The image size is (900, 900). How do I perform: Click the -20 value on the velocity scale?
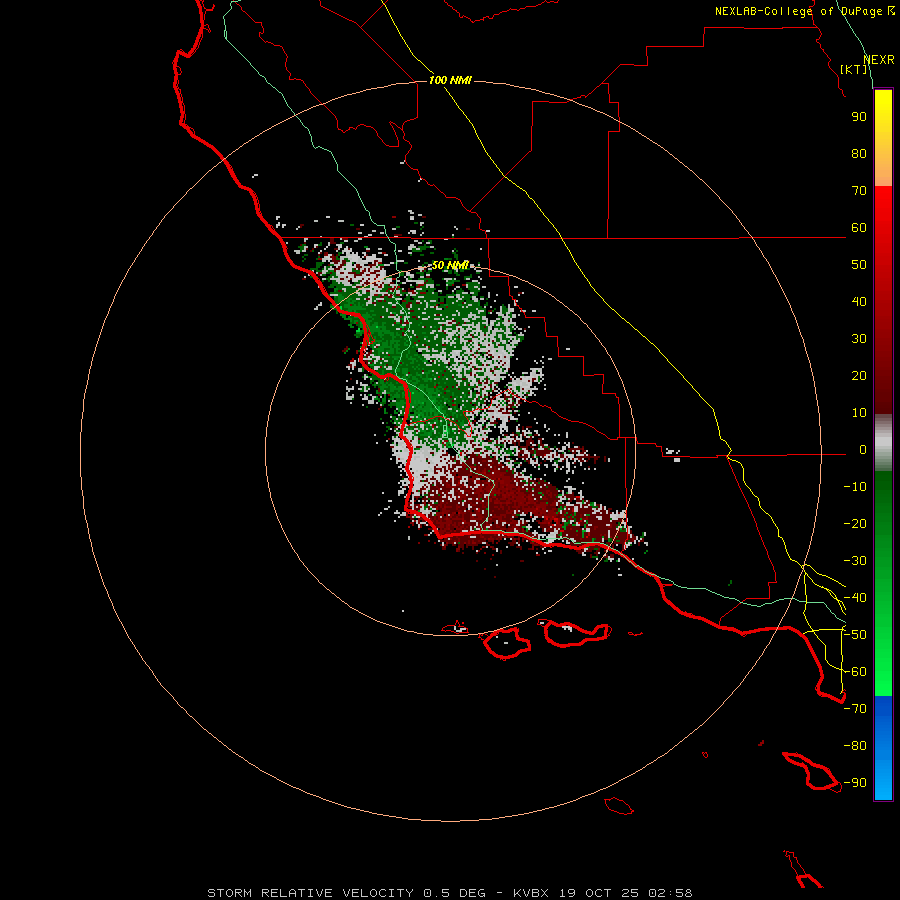tap(855, 524)
